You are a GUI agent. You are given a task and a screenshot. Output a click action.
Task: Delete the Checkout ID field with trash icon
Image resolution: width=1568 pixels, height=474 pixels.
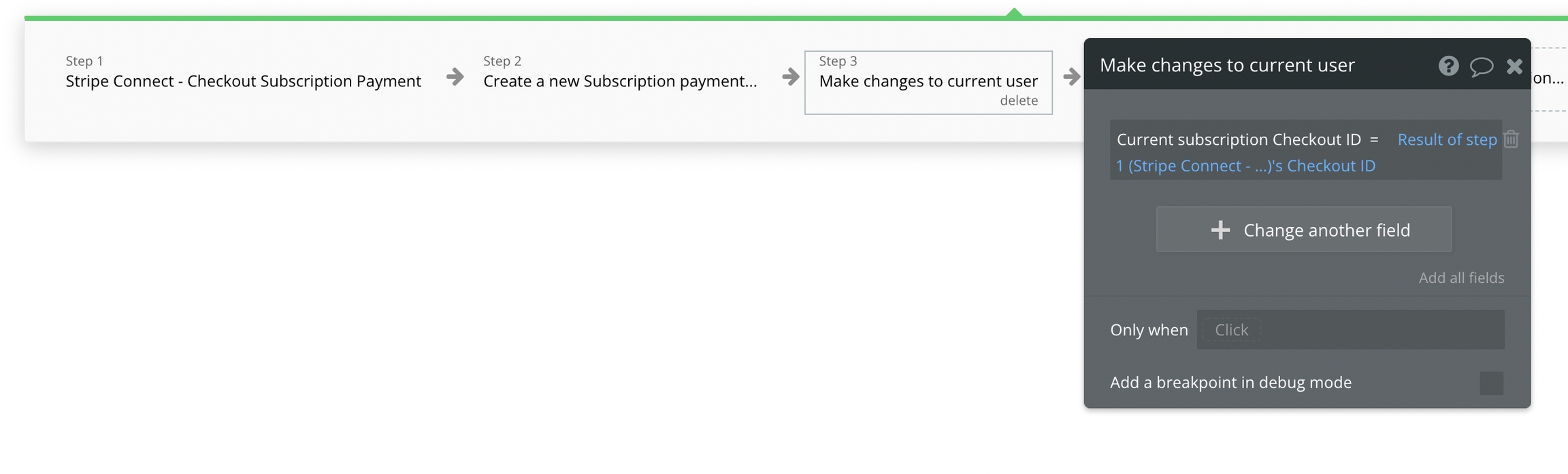(1511, 139)
